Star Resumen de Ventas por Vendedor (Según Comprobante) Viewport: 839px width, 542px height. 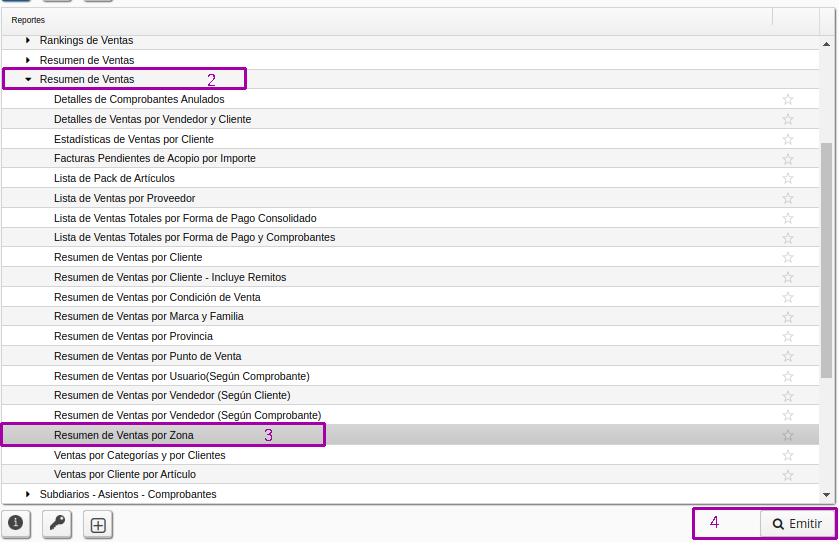(x=788, y=415)
